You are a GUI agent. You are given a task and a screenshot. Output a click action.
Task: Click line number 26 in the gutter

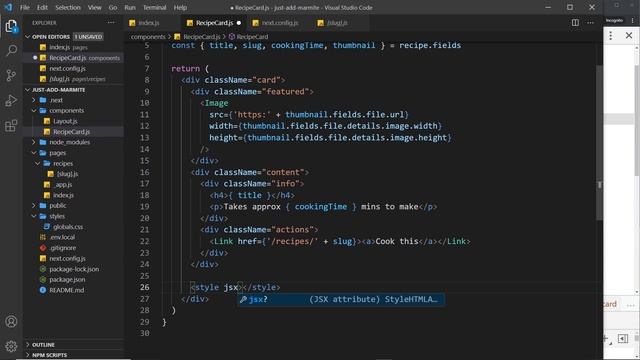pyautogui.click(x=144, y=287)
